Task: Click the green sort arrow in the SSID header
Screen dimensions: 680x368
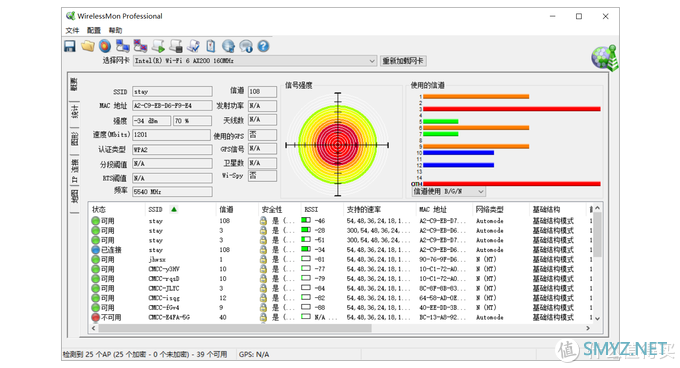Action: point(174,209)
